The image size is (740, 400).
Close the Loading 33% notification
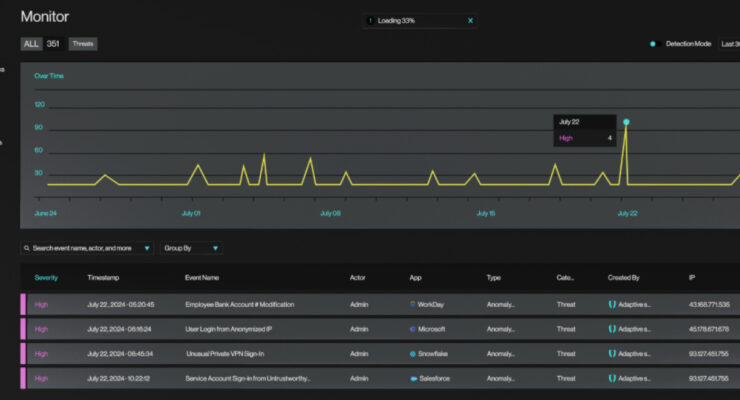point(470,21)
